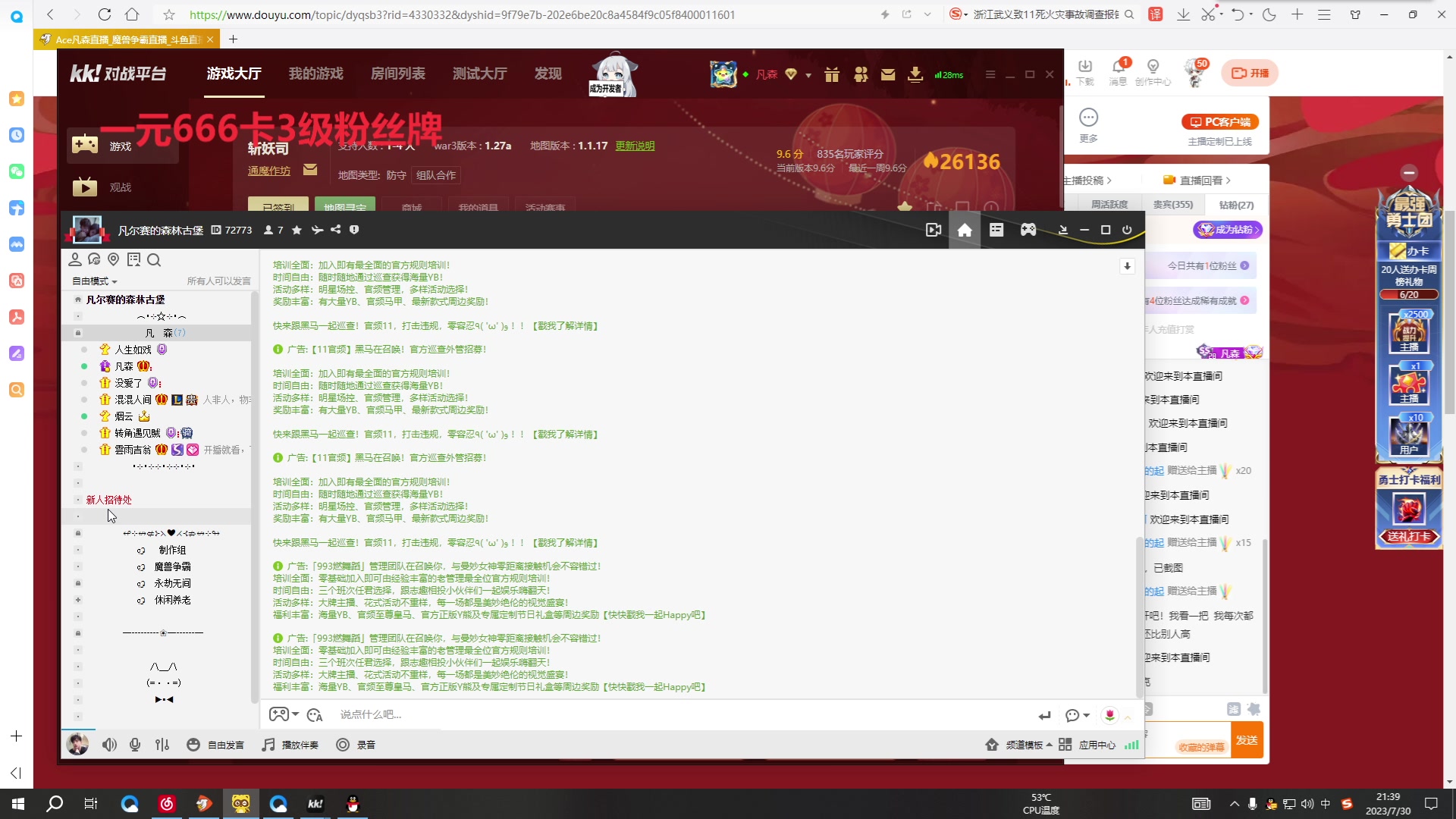The image size is (1456, 819).
Task: Click the 开播 button
Action: [x=1250, y=73]
